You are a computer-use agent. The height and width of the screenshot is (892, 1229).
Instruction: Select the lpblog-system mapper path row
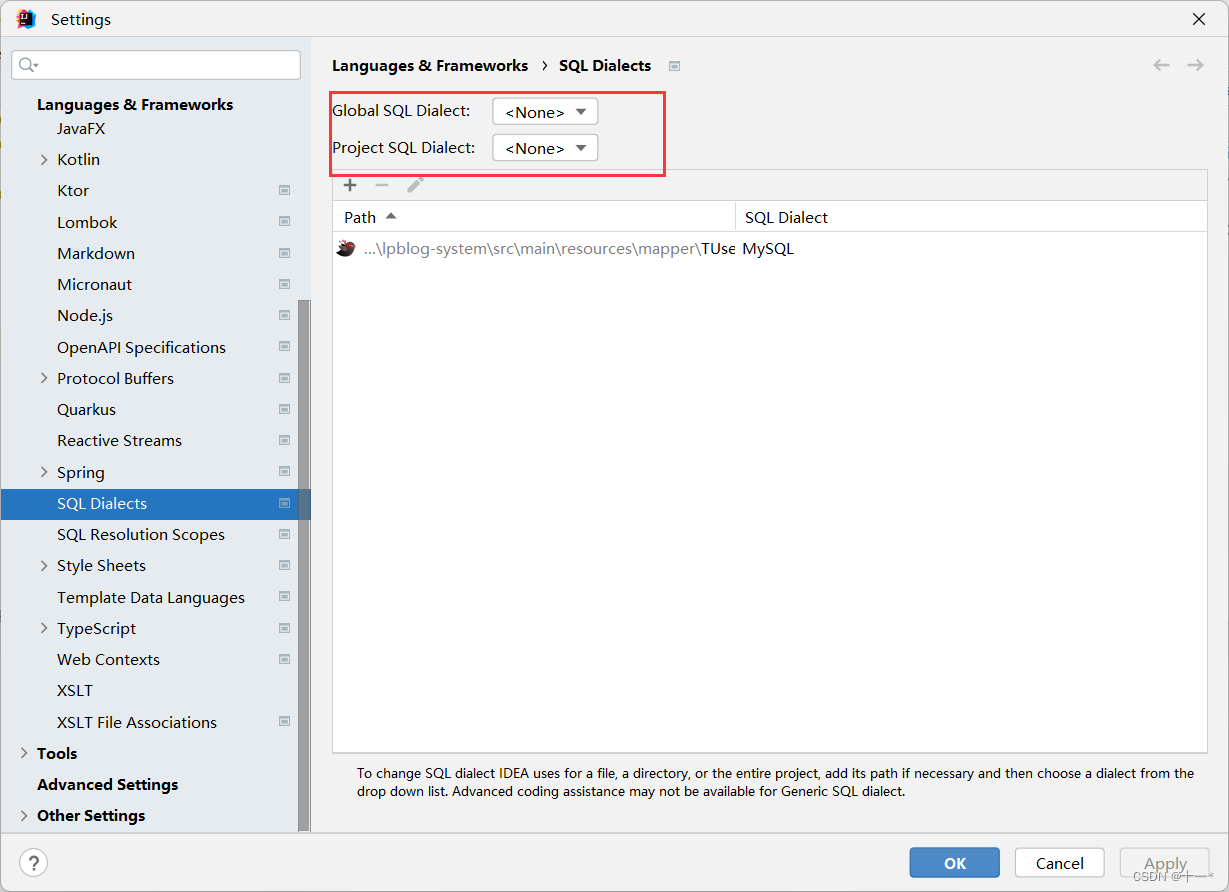770,249
